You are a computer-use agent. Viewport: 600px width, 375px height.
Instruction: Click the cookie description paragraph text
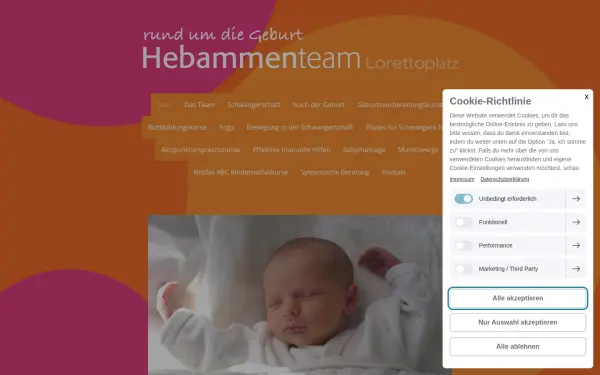[517, 142]
